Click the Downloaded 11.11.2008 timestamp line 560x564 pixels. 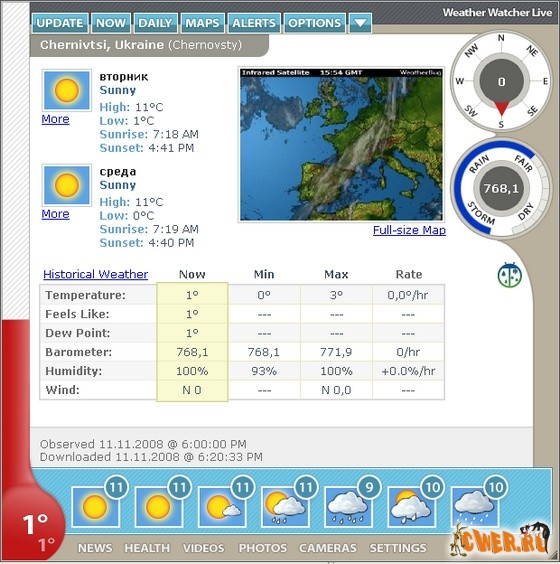click(x=151, y=457)
